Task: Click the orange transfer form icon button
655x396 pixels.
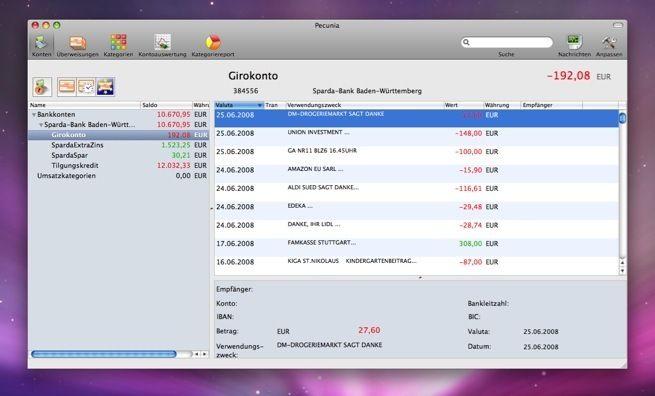Action: point(67,87)
